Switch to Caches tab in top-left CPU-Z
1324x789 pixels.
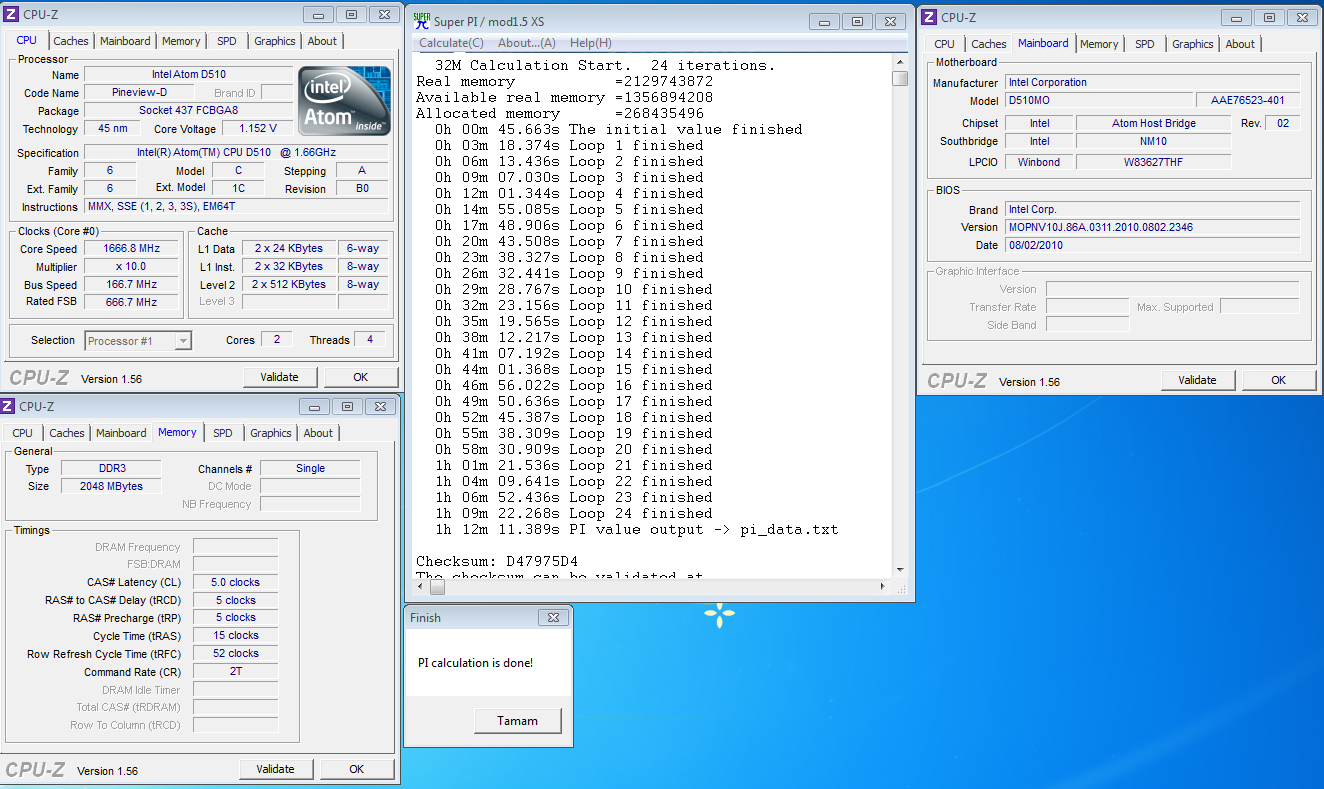point(71,41)
